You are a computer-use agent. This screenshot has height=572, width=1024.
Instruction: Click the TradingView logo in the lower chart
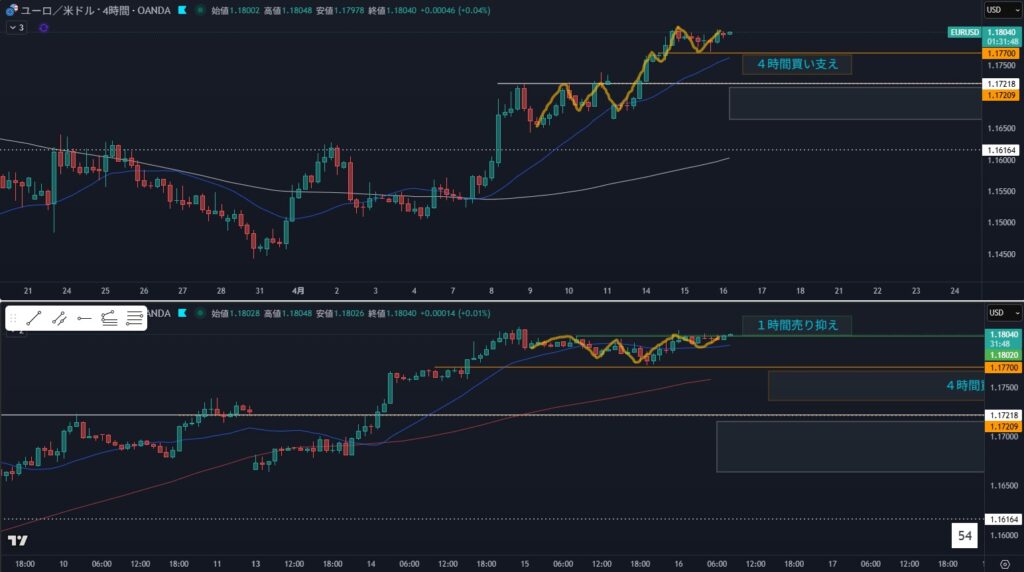[x=17, y=540]
